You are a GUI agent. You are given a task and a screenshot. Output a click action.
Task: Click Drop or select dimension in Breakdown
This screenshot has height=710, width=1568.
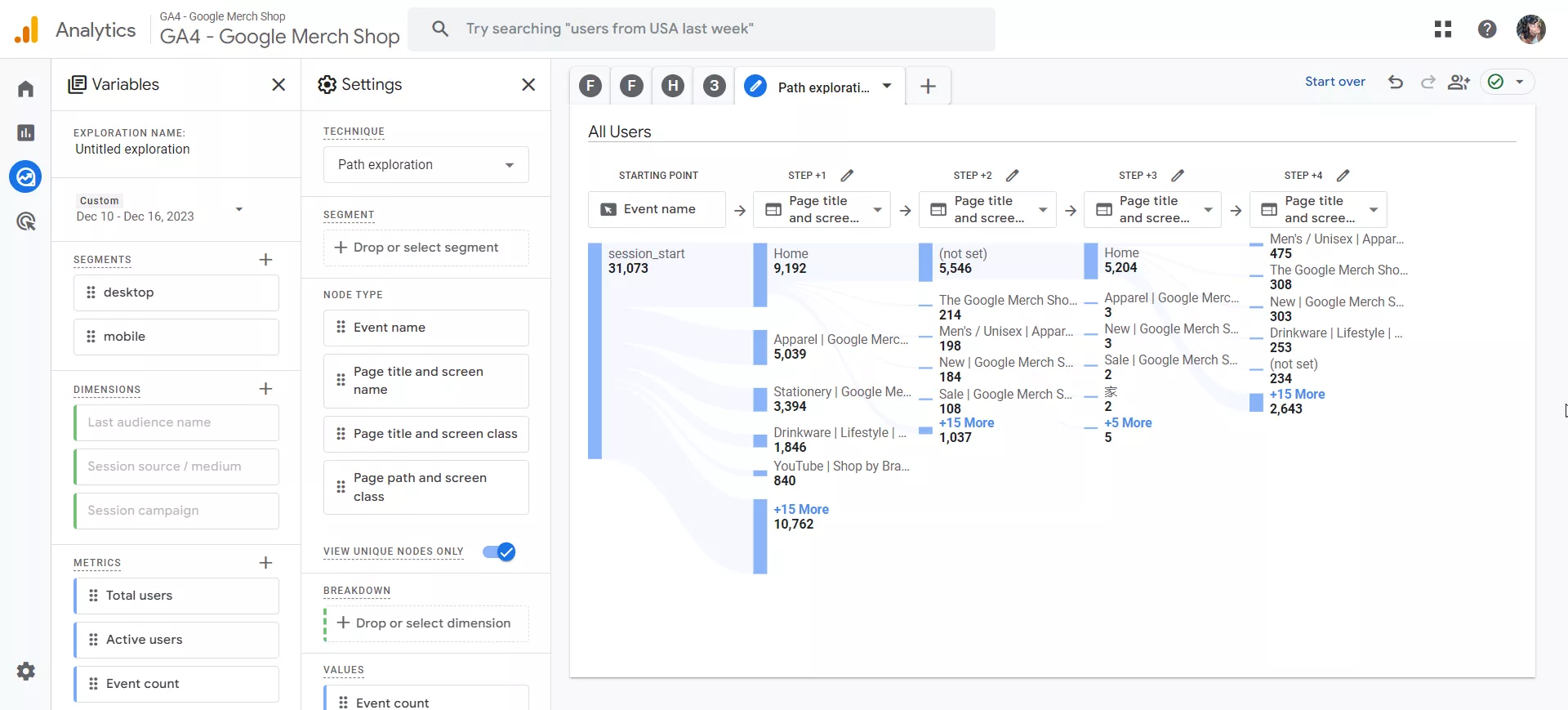pyautogui.click(x=426, y=623)
